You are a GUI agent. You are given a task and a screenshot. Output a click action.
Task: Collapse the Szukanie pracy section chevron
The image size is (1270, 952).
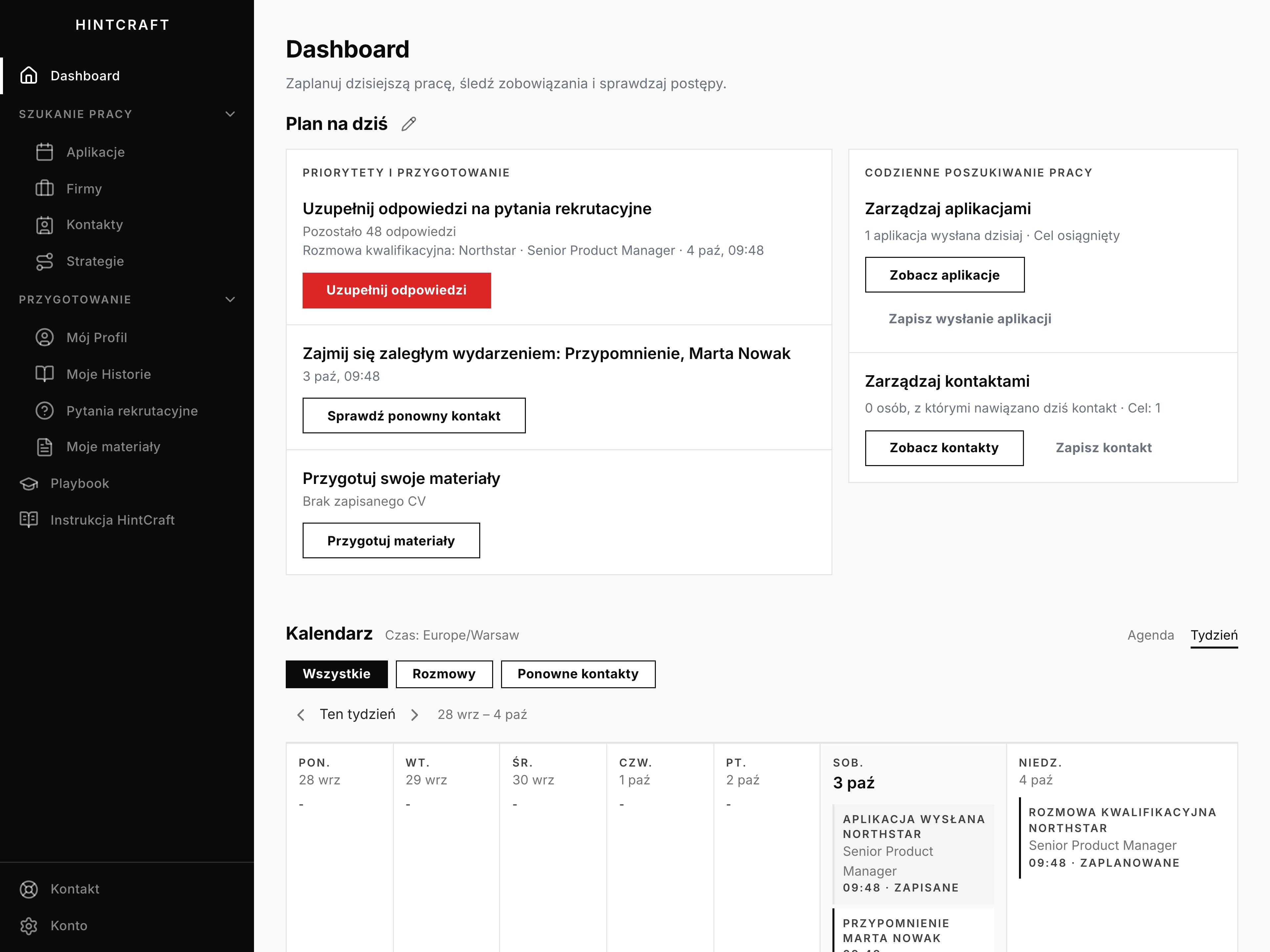[230, 114]
